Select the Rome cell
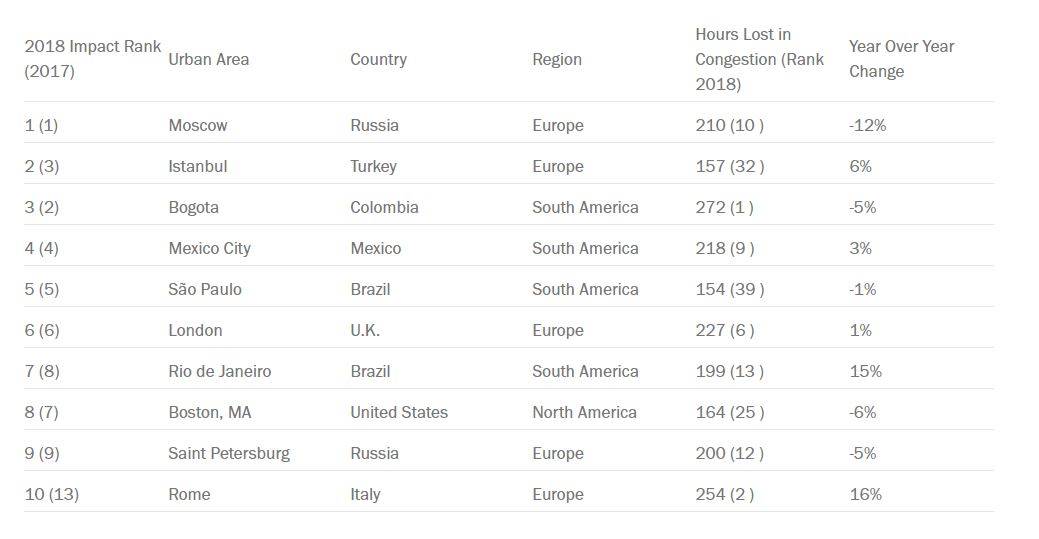This screenshot has width=1039, height=539. point(189,495)
